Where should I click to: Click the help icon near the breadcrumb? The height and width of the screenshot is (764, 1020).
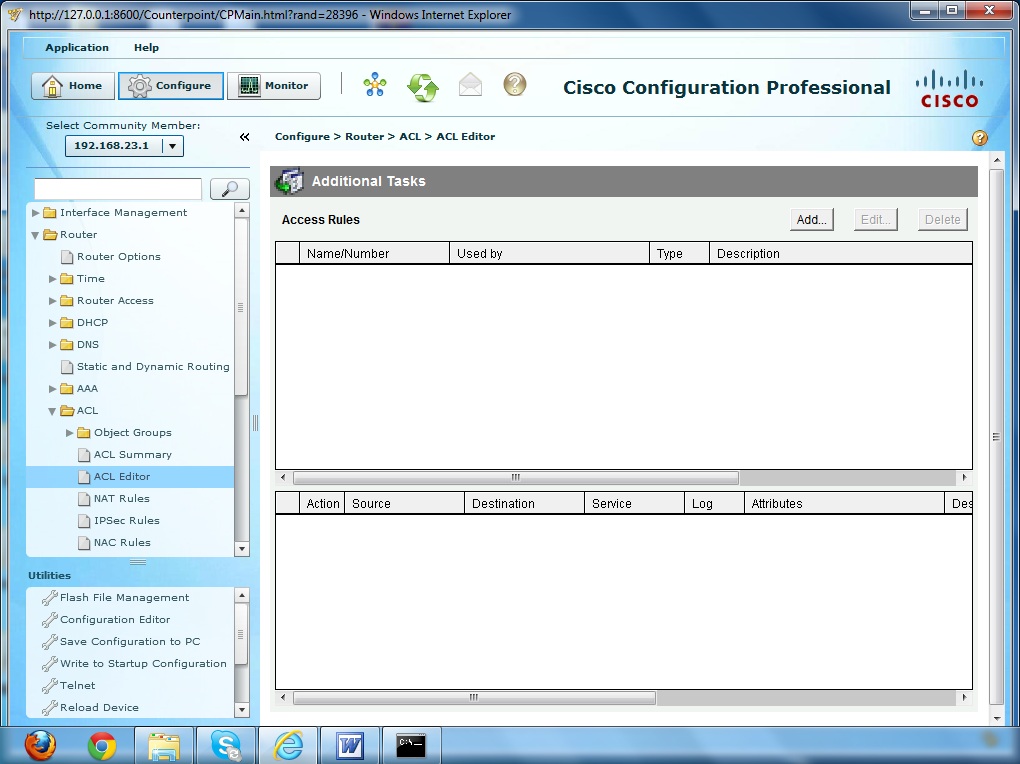[x=979, y=137]
